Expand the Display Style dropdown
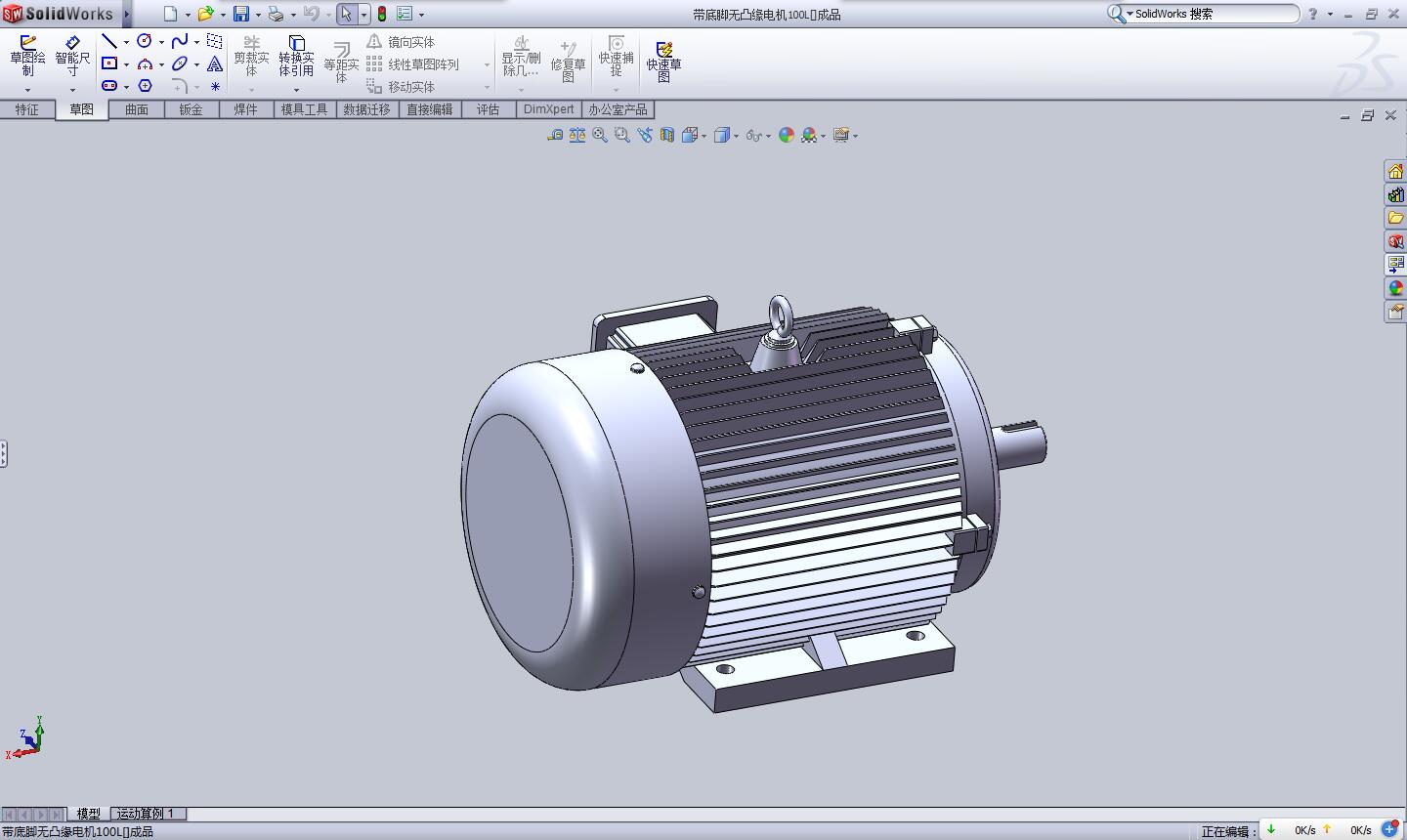The height and width of the screenshot is (840, 1407). (x=736, y=137)
